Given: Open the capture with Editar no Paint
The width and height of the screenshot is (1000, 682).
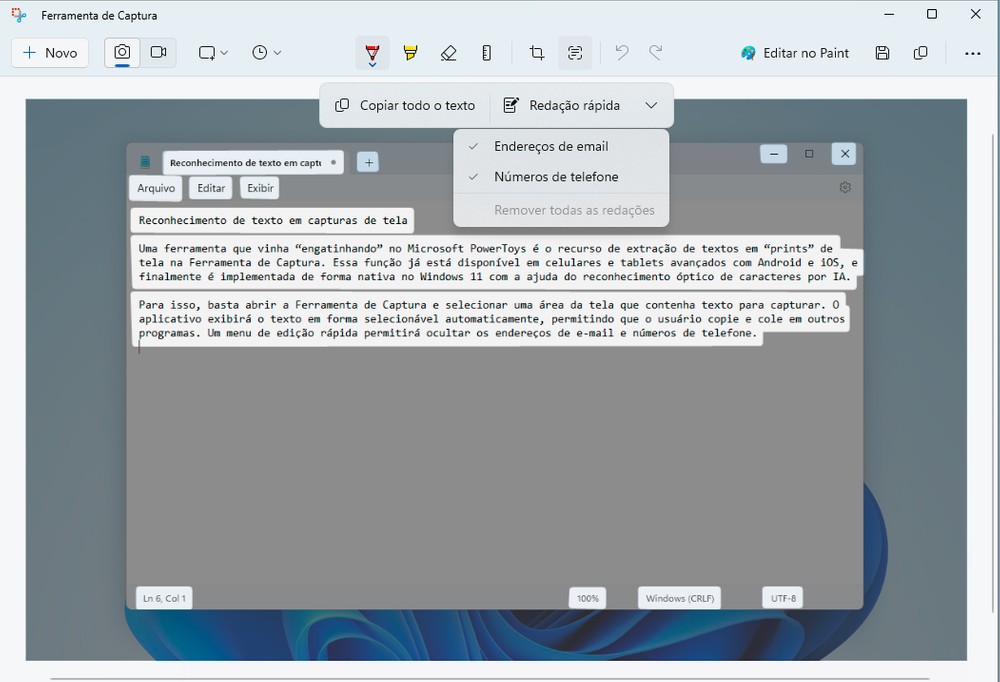Looking at the screenshot, I should (795, 53).
